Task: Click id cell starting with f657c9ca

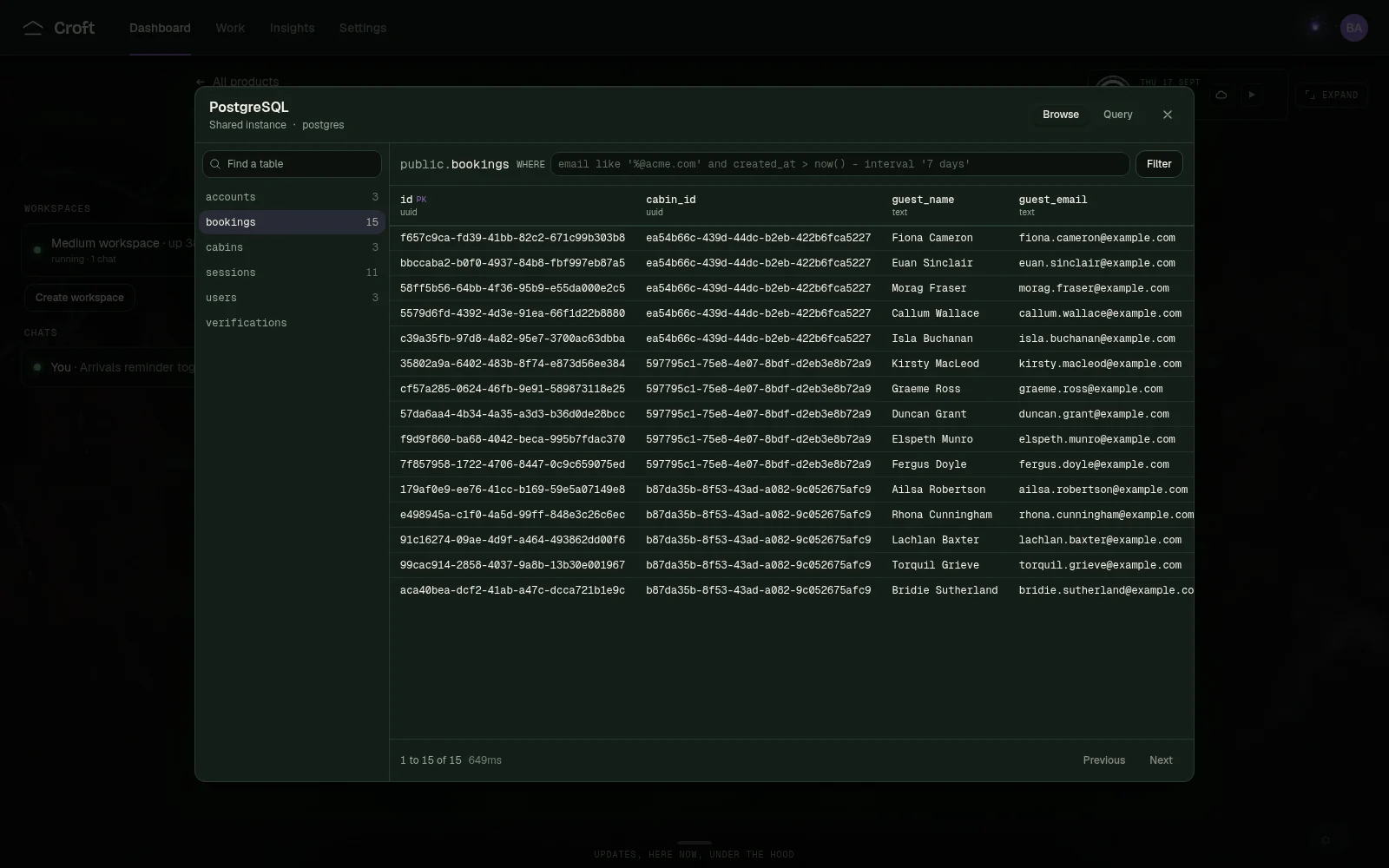Action: (x=512, y=238)
